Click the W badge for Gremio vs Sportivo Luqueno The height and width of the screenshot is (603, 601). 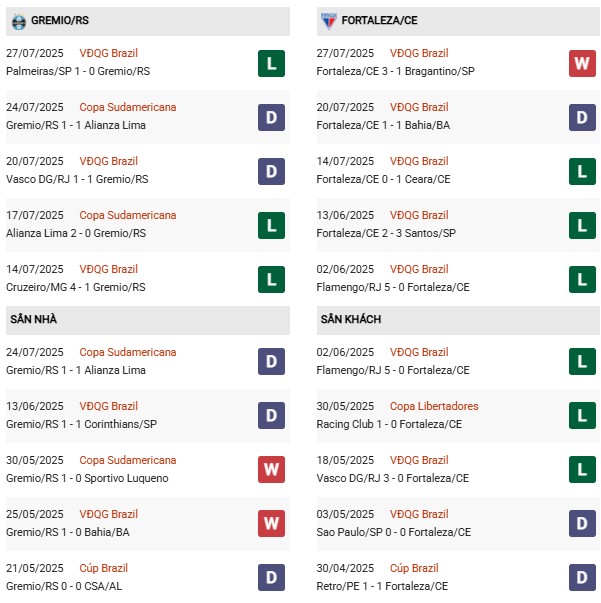[271, 470]
